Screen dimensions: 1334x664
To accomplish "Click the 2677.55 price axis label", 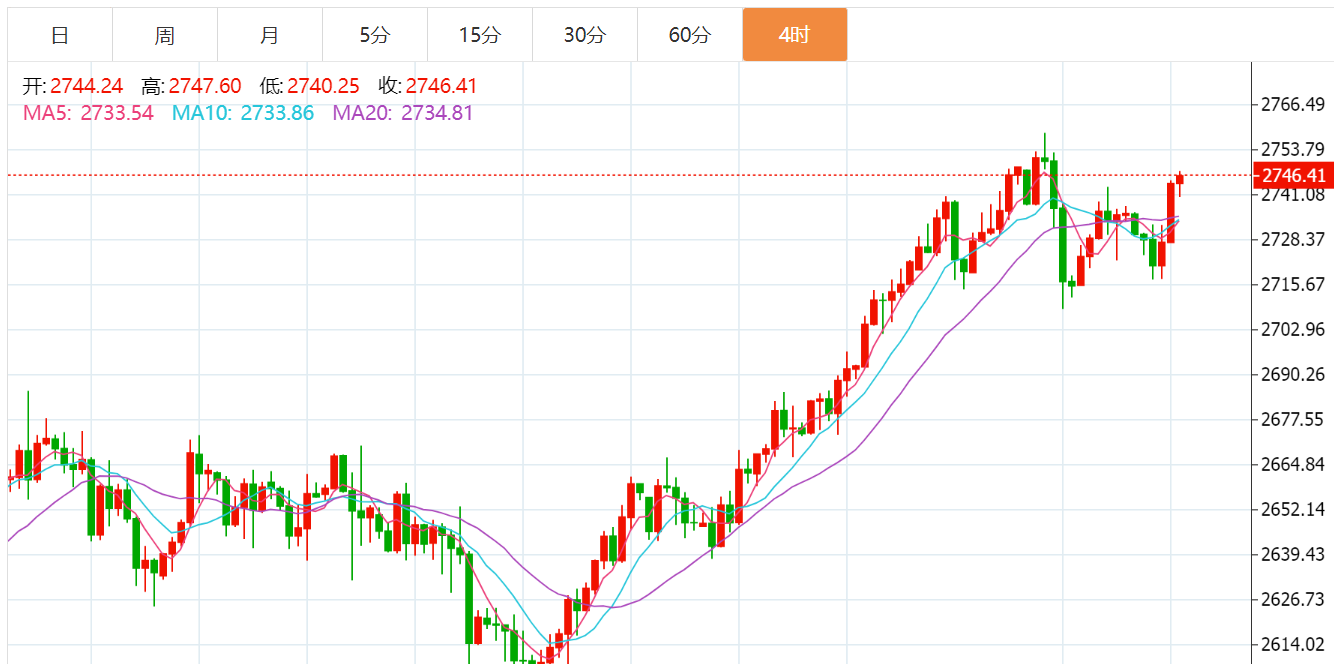I will point(1293,419).
